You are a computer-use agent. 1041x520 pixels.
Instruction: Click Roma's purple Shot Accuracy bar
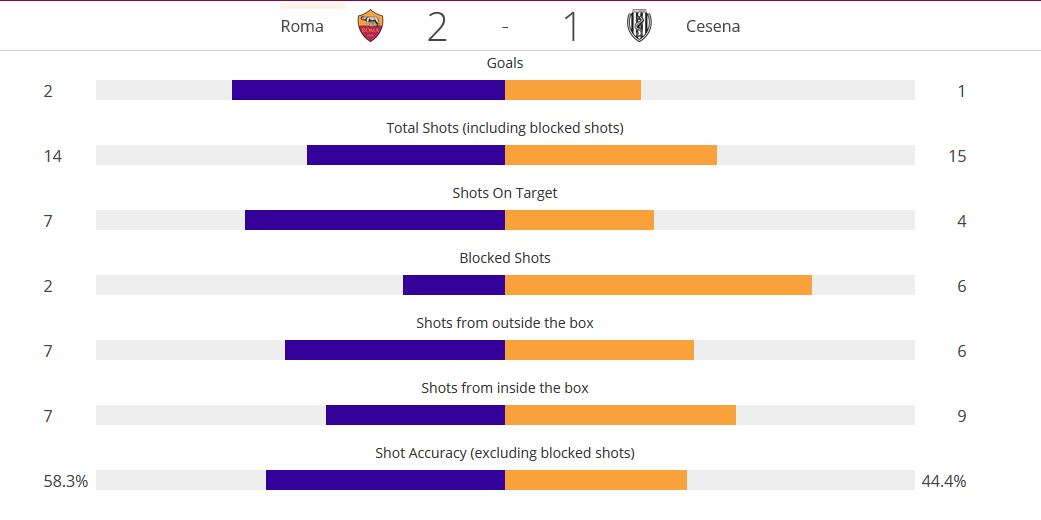[x=386, y=481]
